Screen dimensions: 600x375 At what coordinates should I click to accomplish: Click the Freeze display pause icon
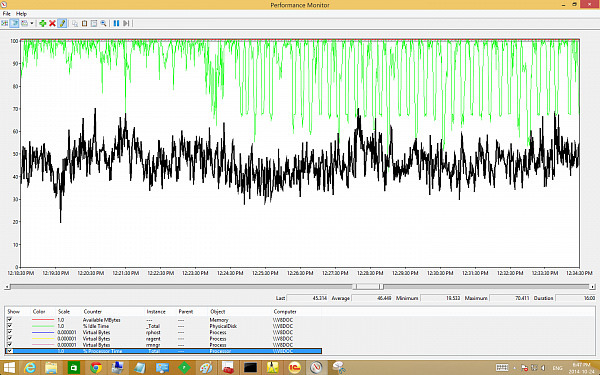(116, 23)
